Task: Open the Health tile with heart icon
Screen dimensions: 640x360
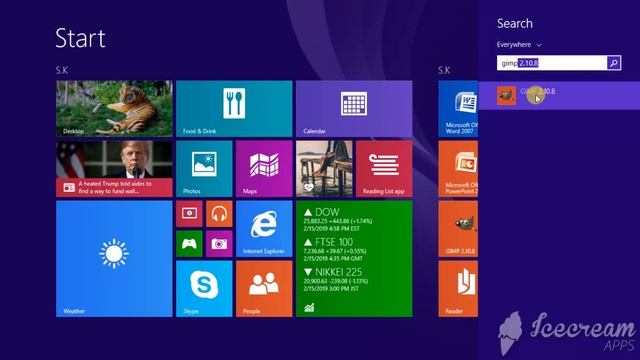Action: click(324, 169)
